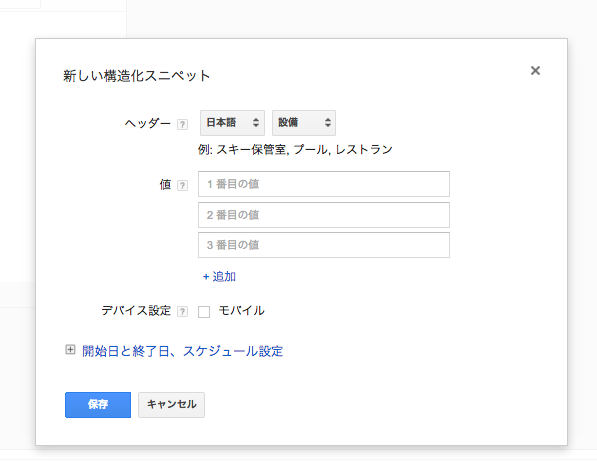Click help icon next to ヘッダー
Viewport: 597px width, 461px height.
182,124
